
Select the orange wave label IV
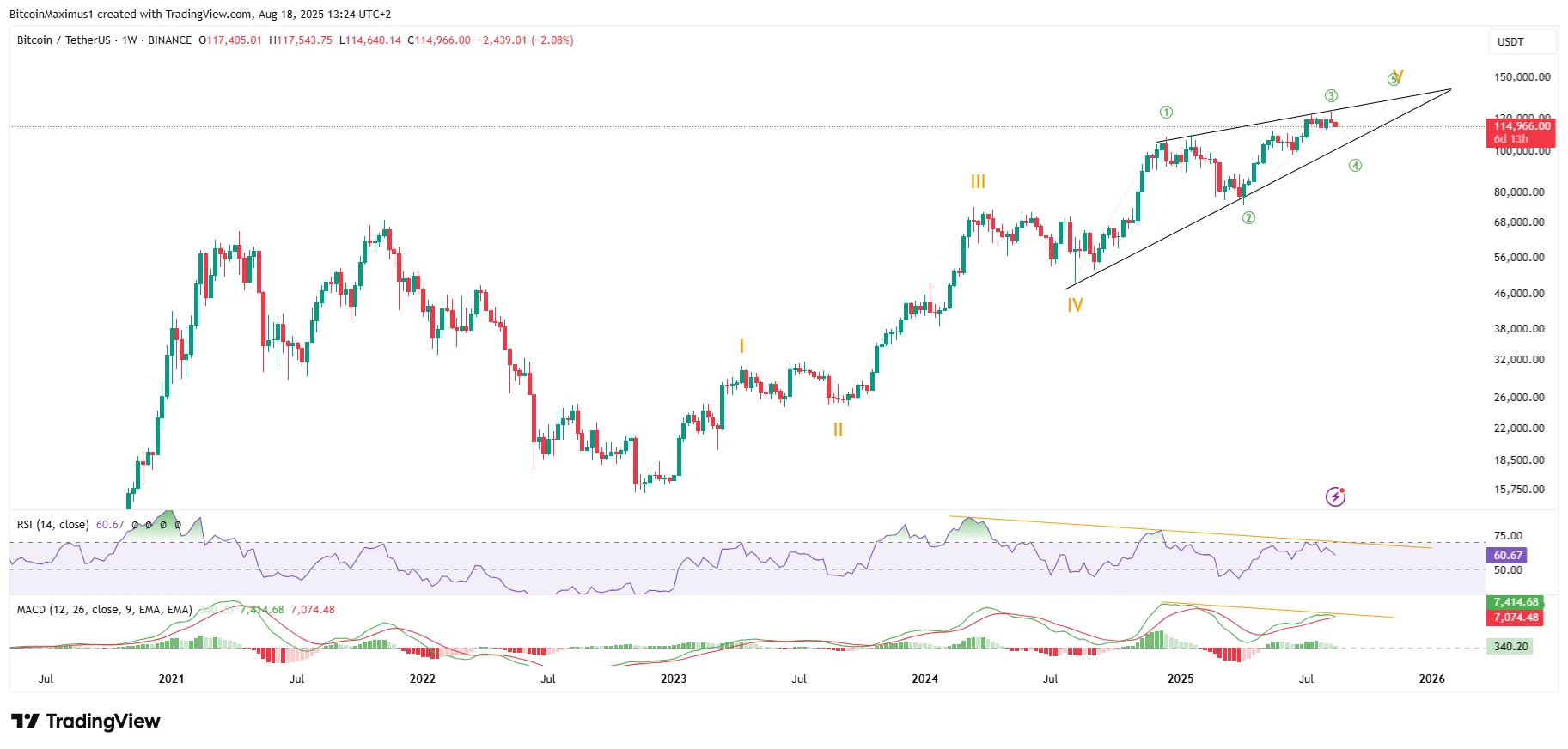point(1075,305)
